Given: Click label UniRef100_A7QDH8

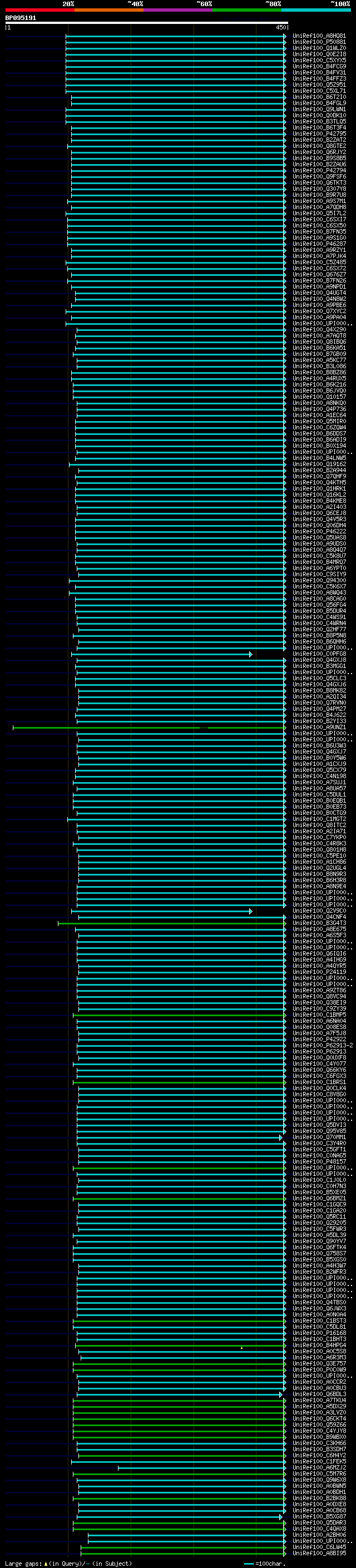Looking at the screenshot, I should click(x=319, y=207).
